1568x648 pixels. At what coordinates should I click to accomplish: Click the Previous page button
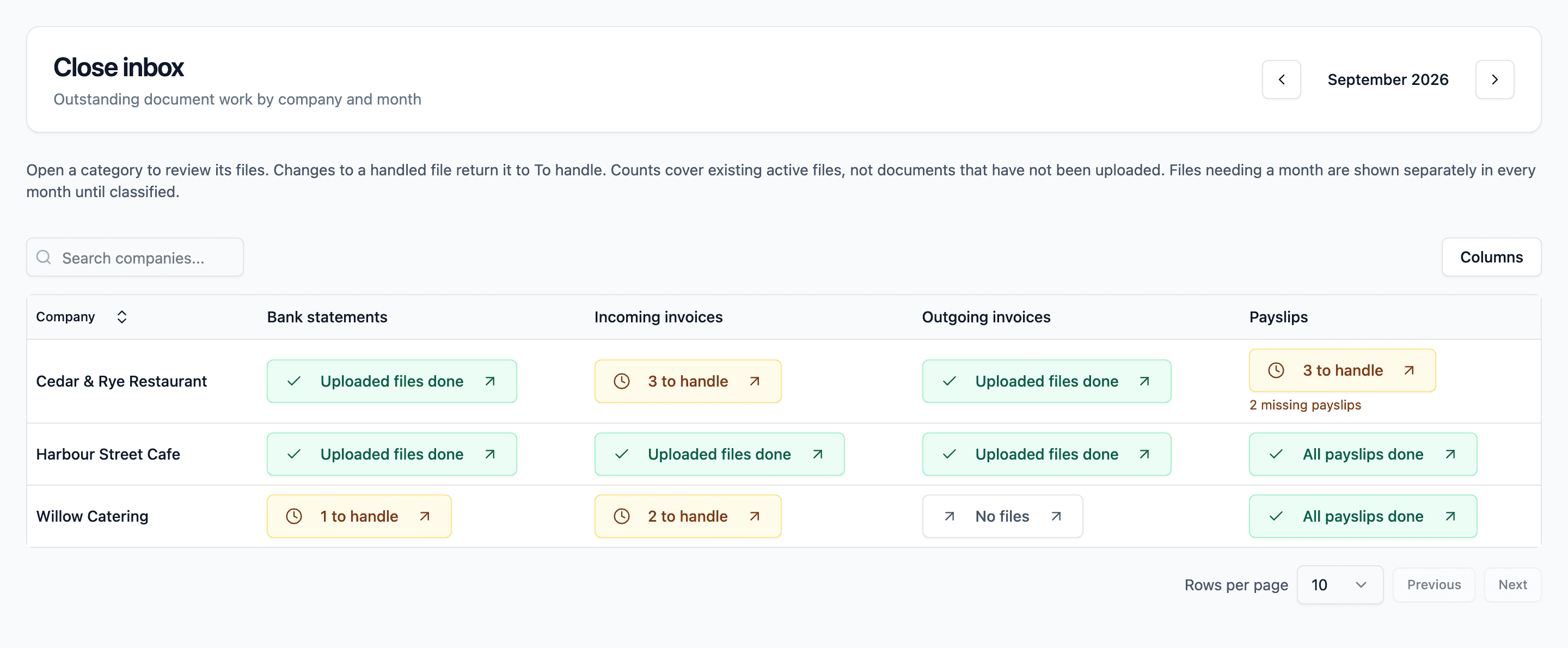click(x=1434, y=585)
